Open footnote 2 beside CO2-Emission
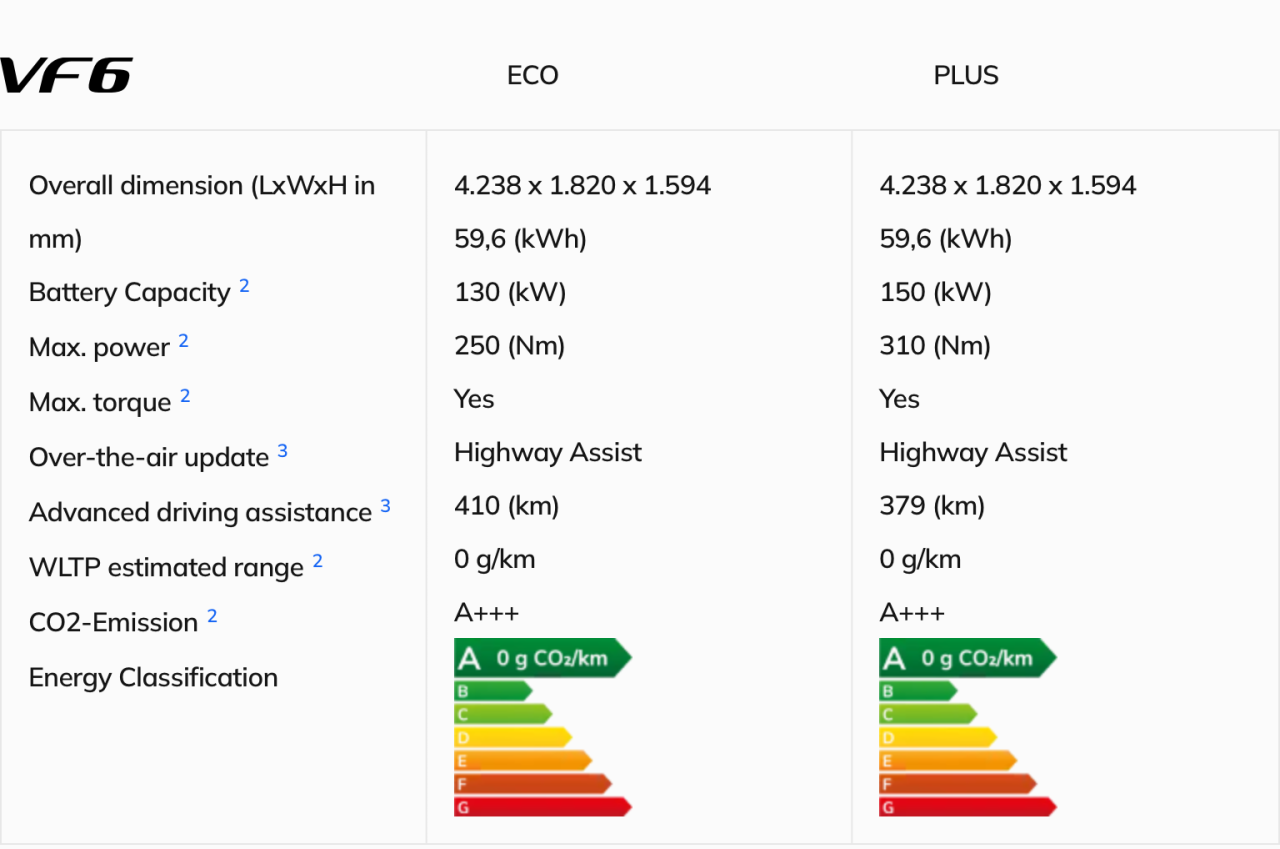 (212, 617)
